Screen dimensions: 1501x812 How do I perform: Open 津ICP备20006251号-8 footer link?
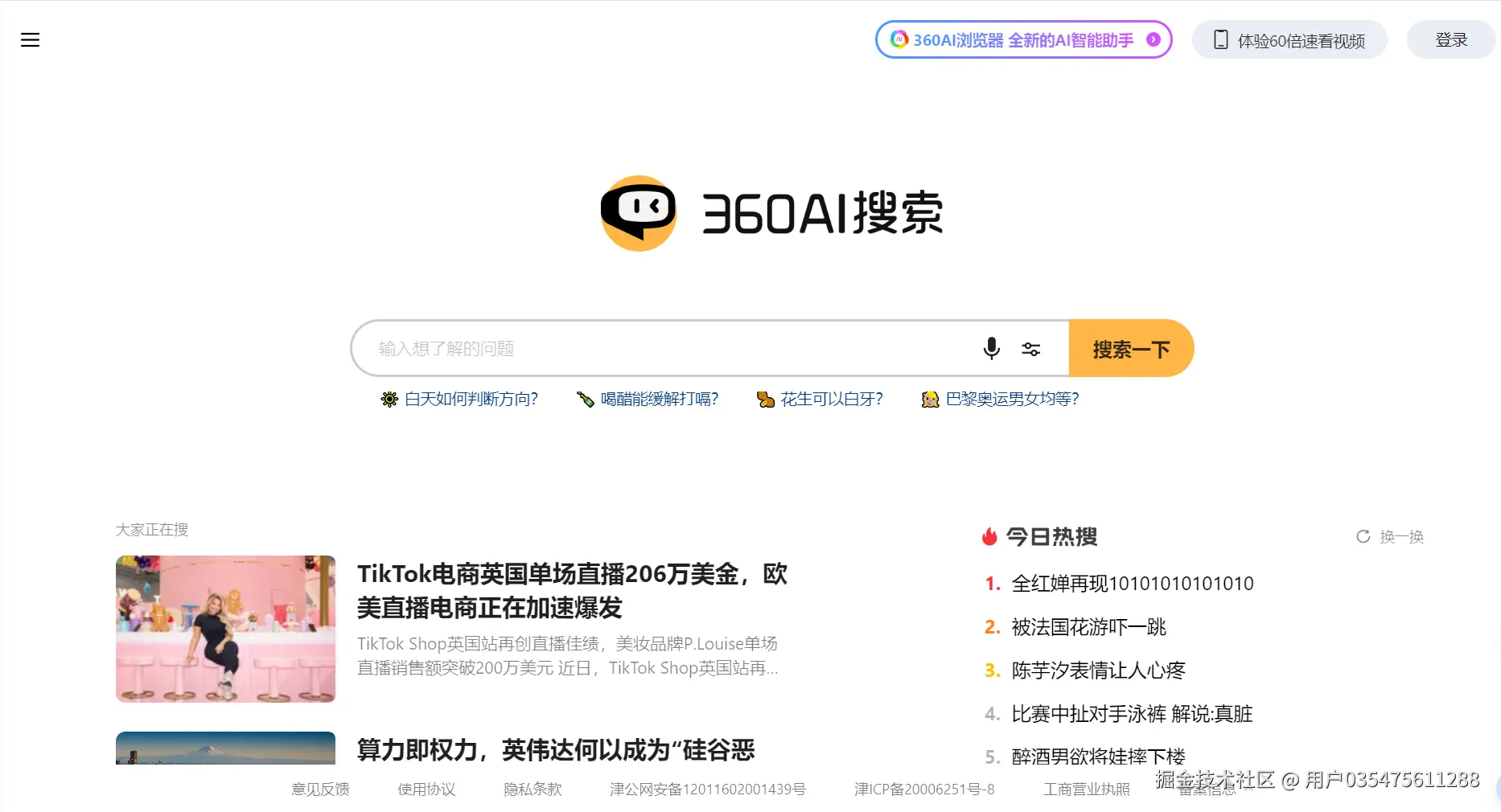924,789
